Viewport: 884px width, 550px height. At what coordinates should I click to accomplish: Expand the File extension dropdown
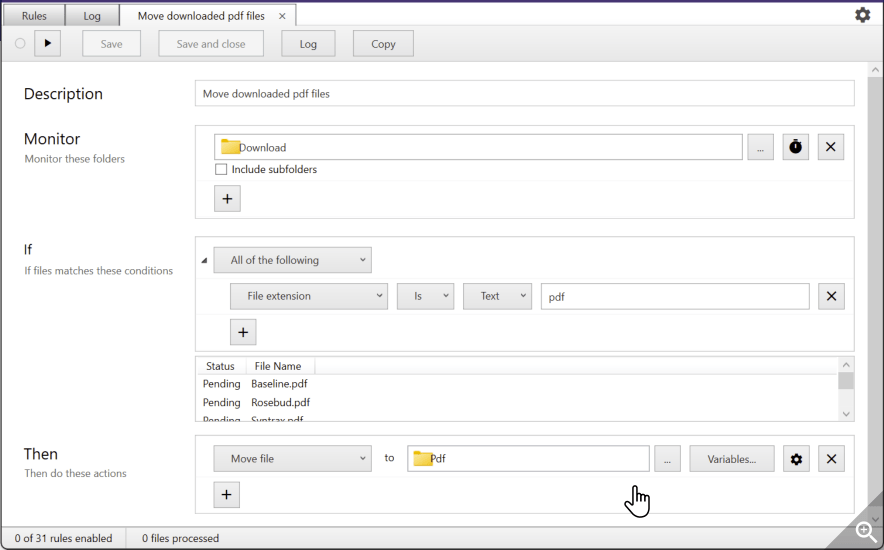pyautogui.click(x=308, y=296)
